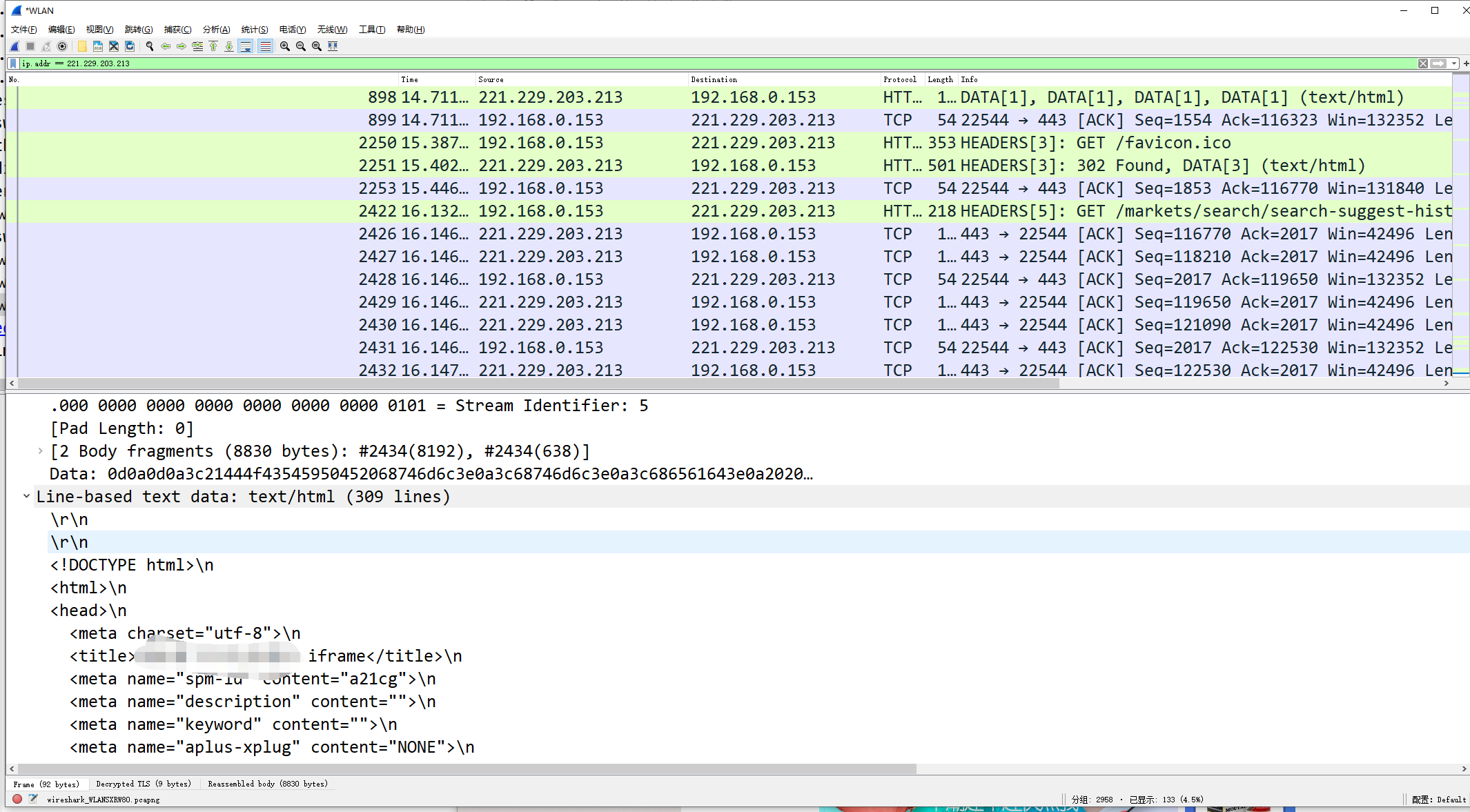Zoom in on the packet list text

pos(284,46)
